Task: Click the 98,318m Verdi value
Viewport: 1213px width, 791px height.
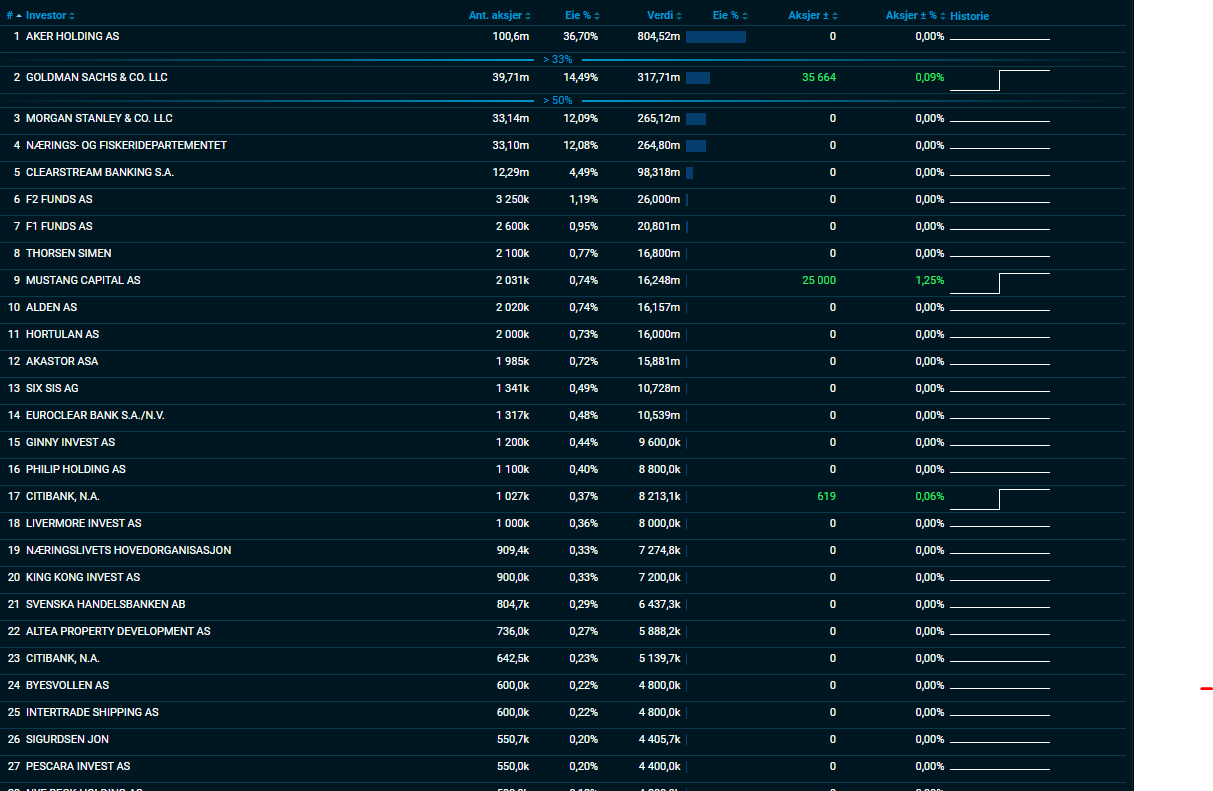Action: click(x=659, y=172)
